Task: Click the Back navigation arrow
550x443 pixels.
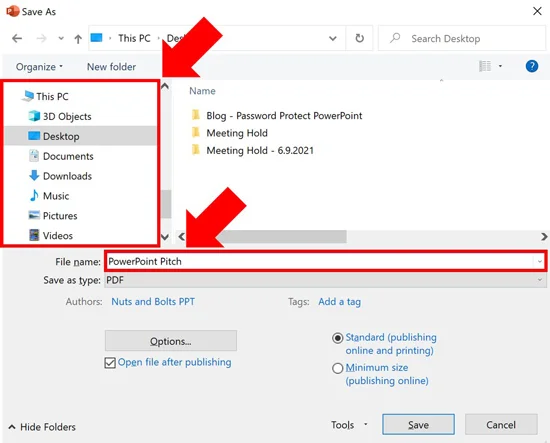Action: point(17,38)
